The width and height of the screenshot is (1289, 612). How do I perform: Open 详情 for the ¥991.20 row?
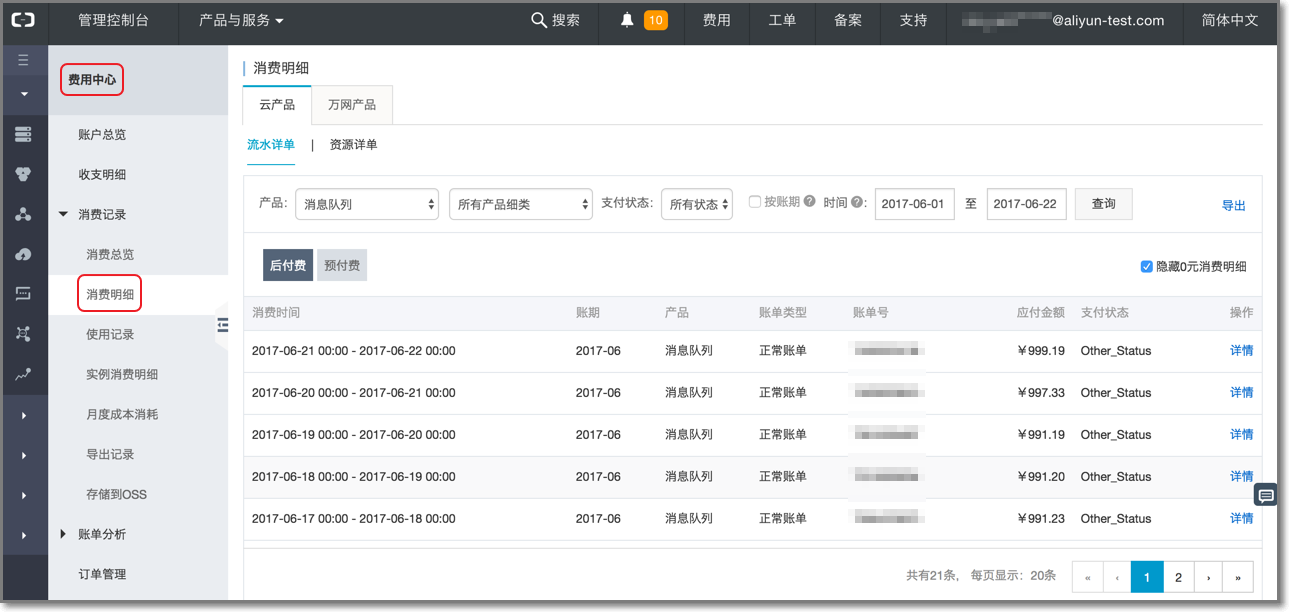click(1241, 477)
